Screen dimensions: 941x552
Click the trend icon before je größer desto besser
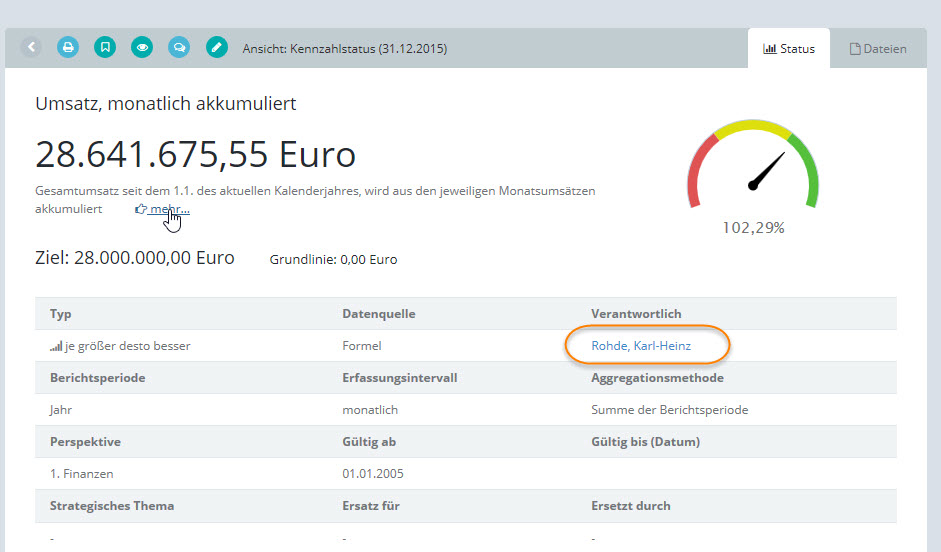(x=56, y=346)
